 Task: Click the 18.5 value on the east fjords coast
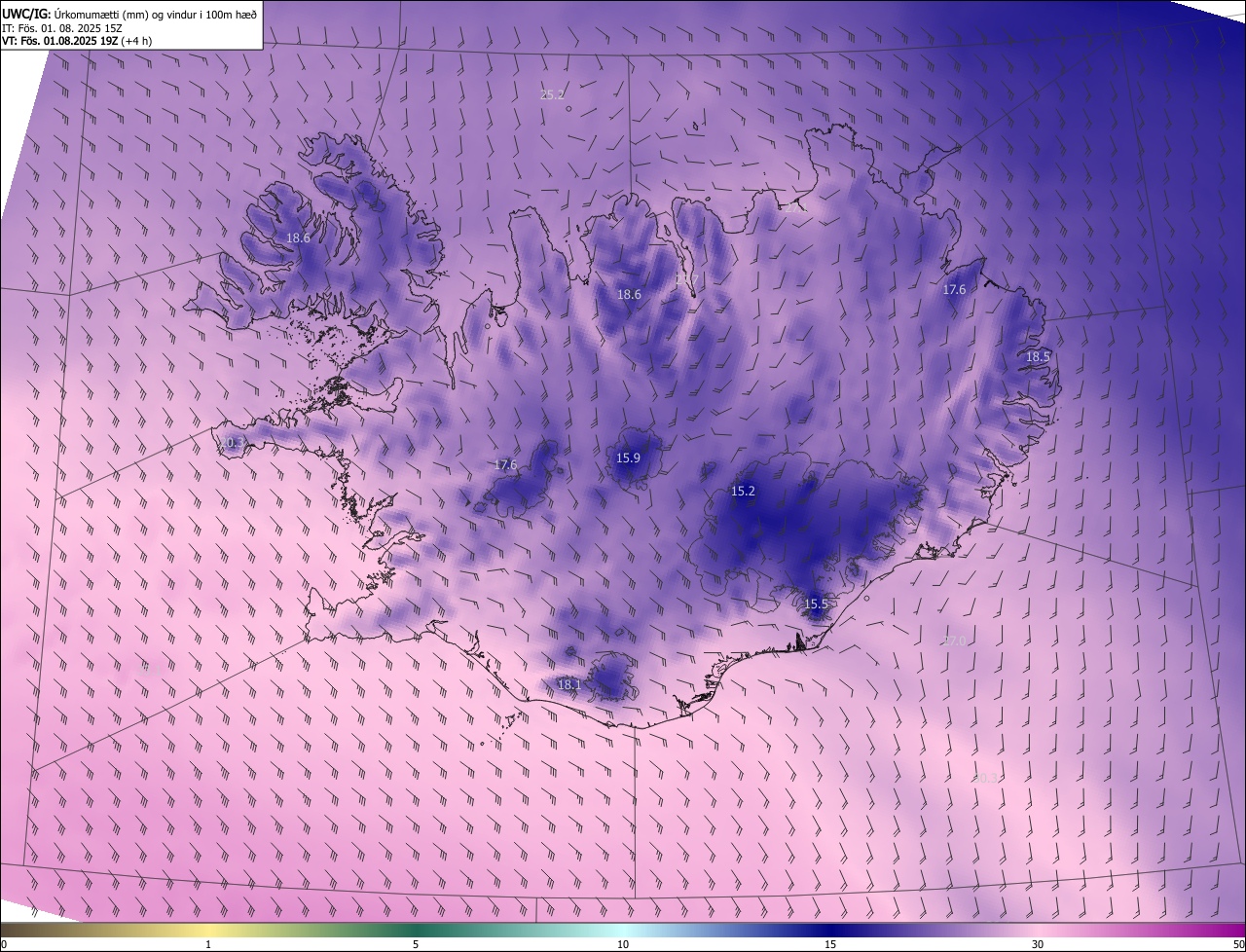1038,356
